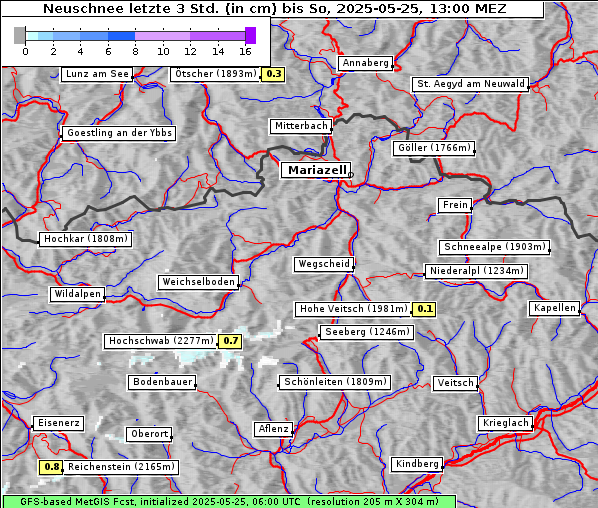Select the Weichselboden label
Image resolution: width=598 pixels, height=508 pixels.
click(x=199, y=282)
